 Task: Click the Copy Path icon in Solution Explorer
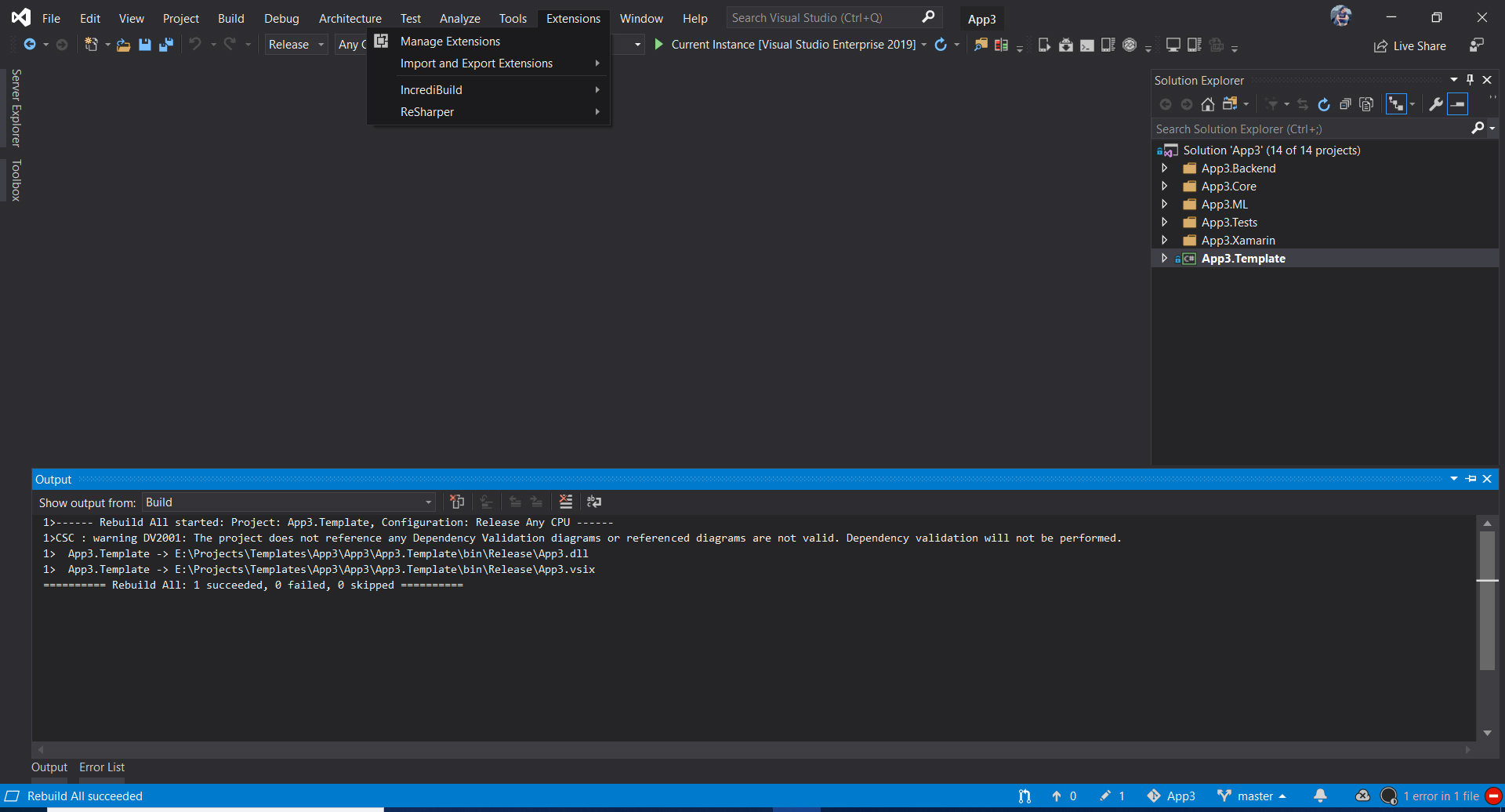coord(1367,103)
